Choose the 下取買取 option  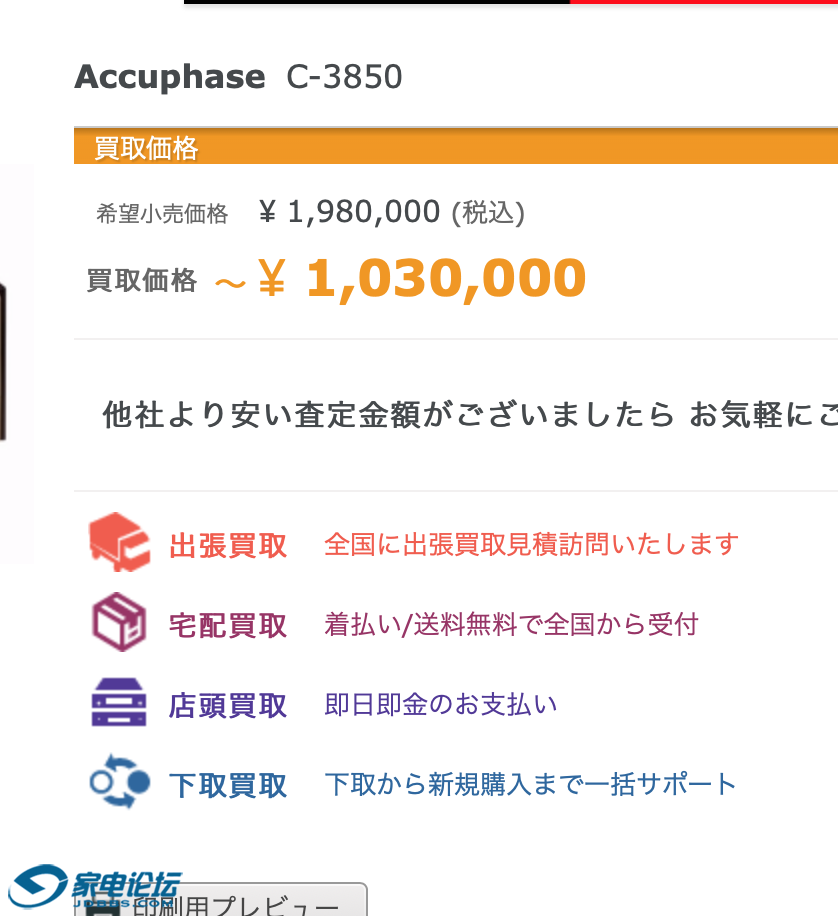[228, 786]
